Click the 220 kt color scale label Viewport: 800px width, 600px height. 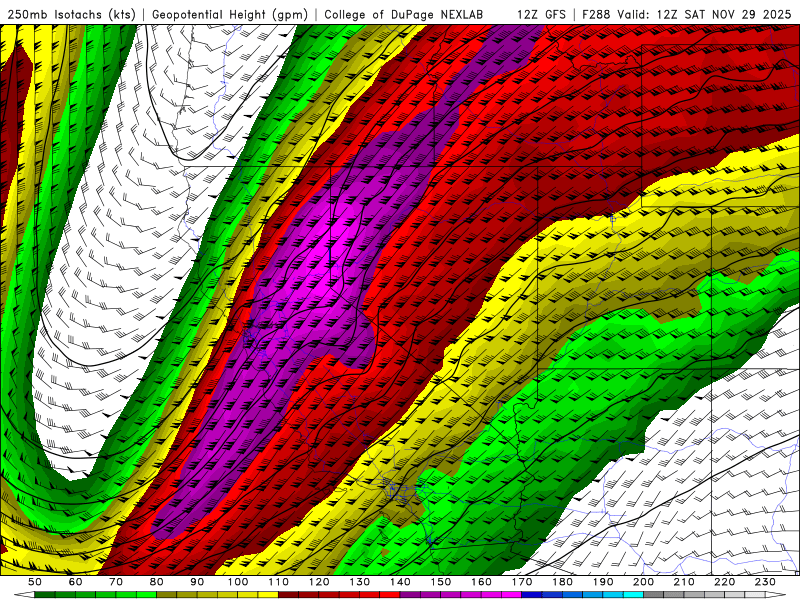click(725, 582)
